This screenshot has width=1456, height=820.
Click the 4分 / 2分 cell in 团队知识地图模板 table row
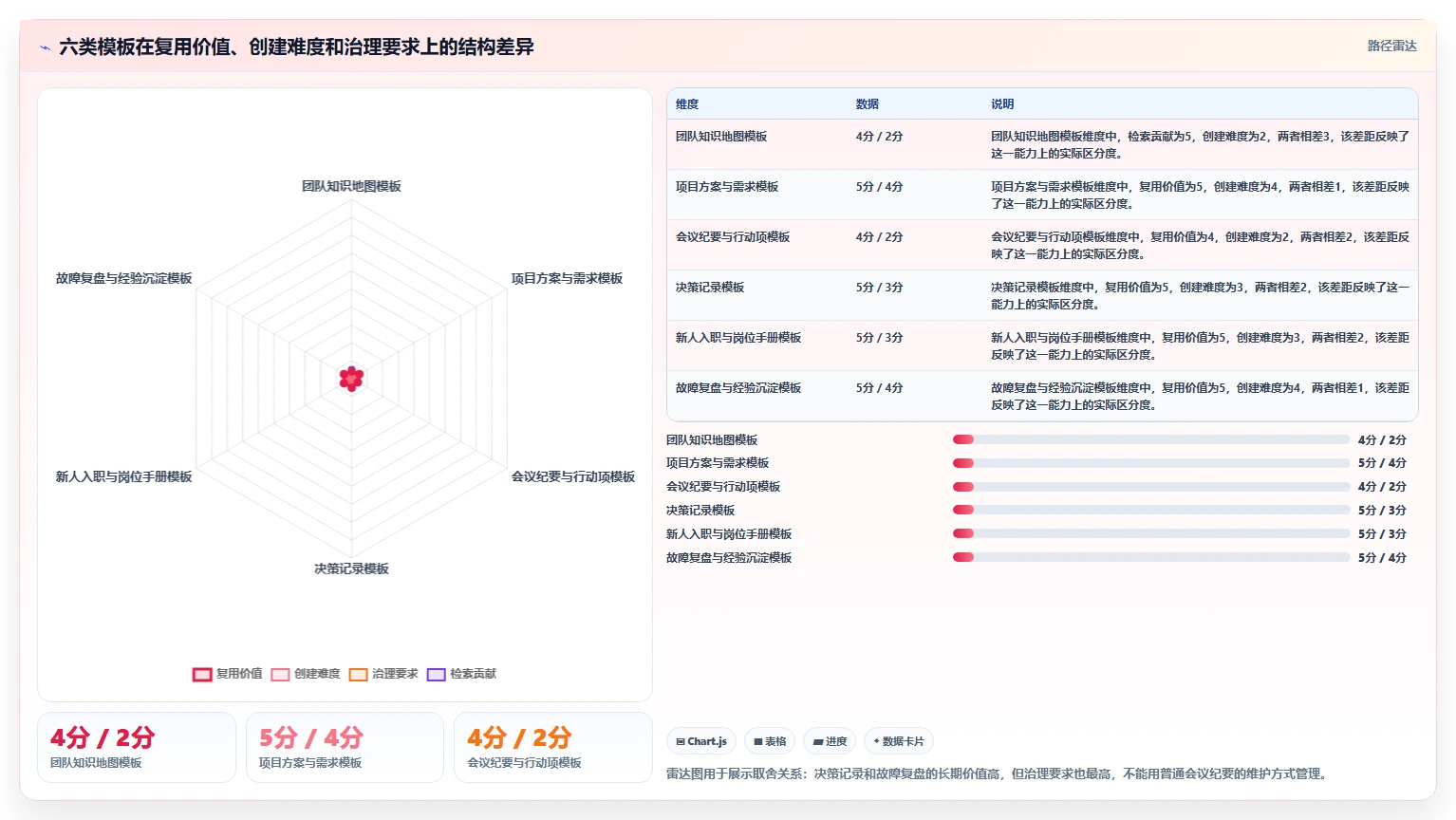879,137
